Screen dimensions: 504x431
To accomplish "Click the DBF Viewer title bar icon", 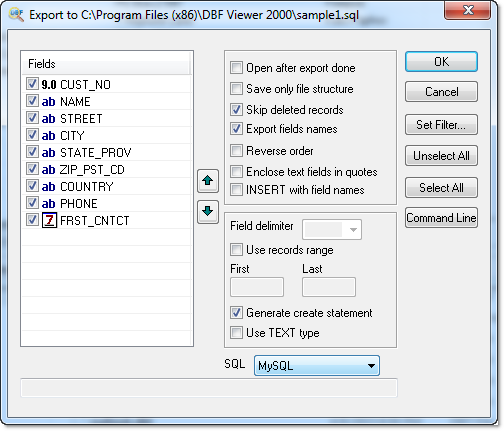I will [x=16, y=15].
